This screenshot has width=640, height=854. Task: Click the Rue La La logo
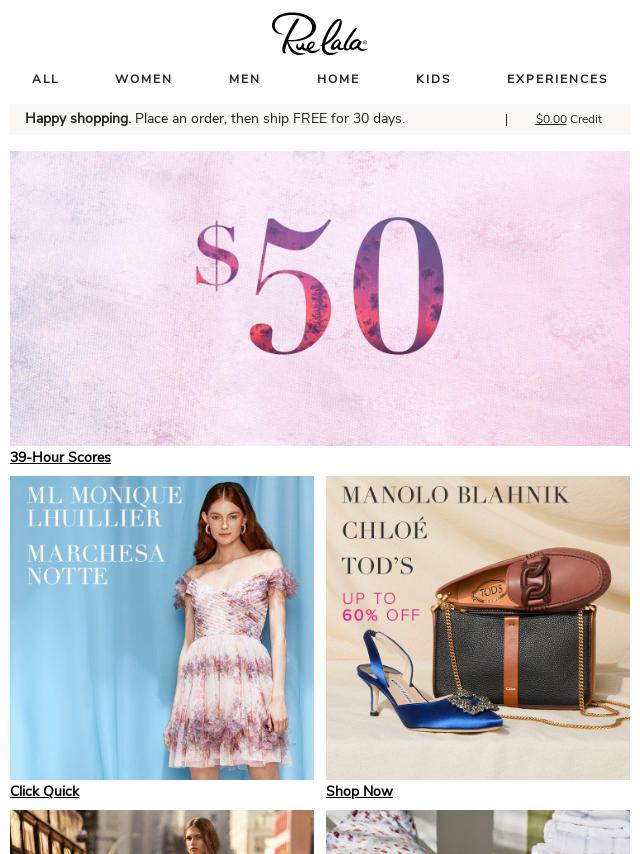[320, 34]
